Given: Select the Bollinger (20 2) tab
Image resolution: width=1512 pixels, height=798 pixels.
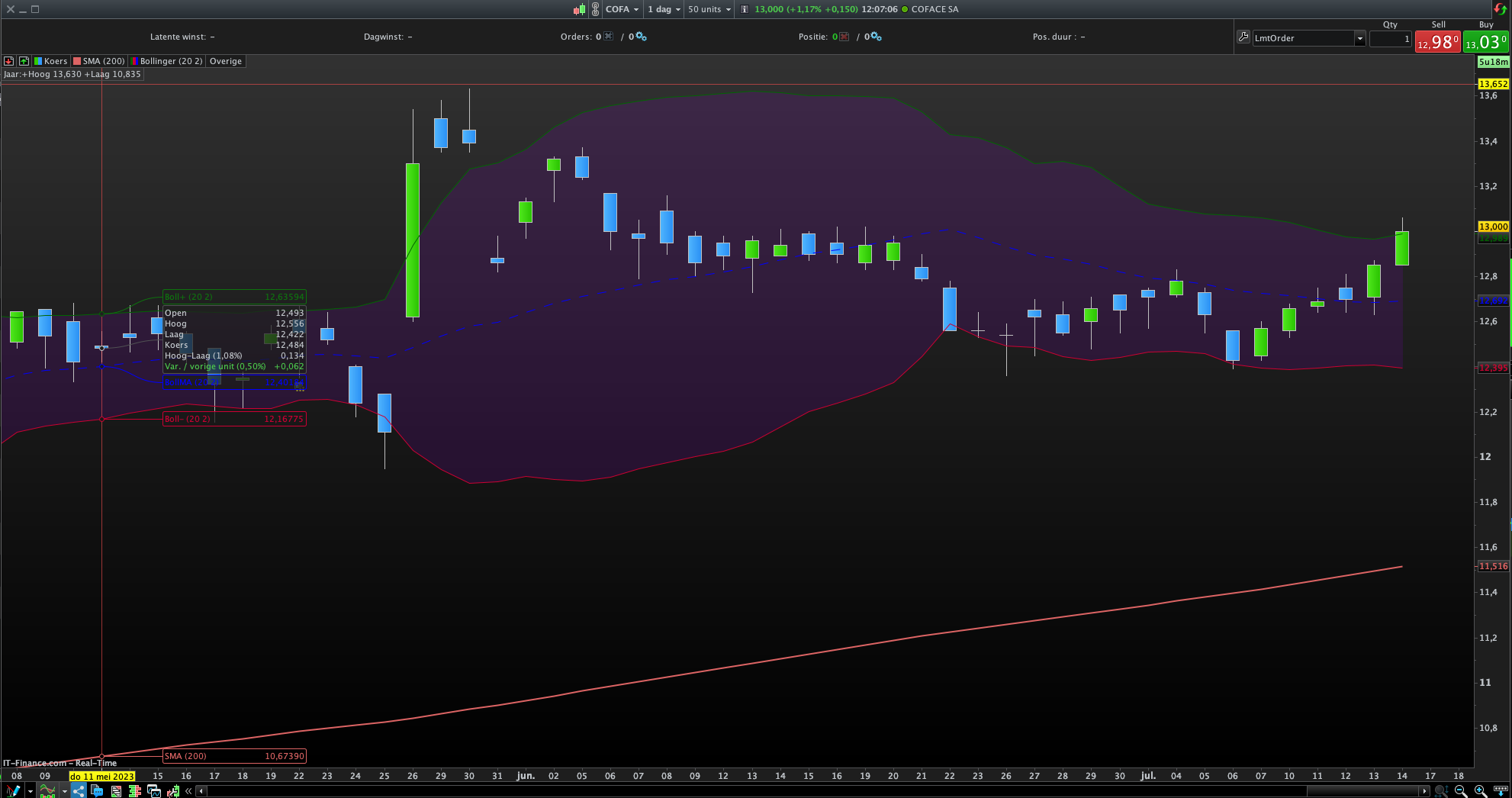Looking at the screenshot, I should click(x=166, y=61).
